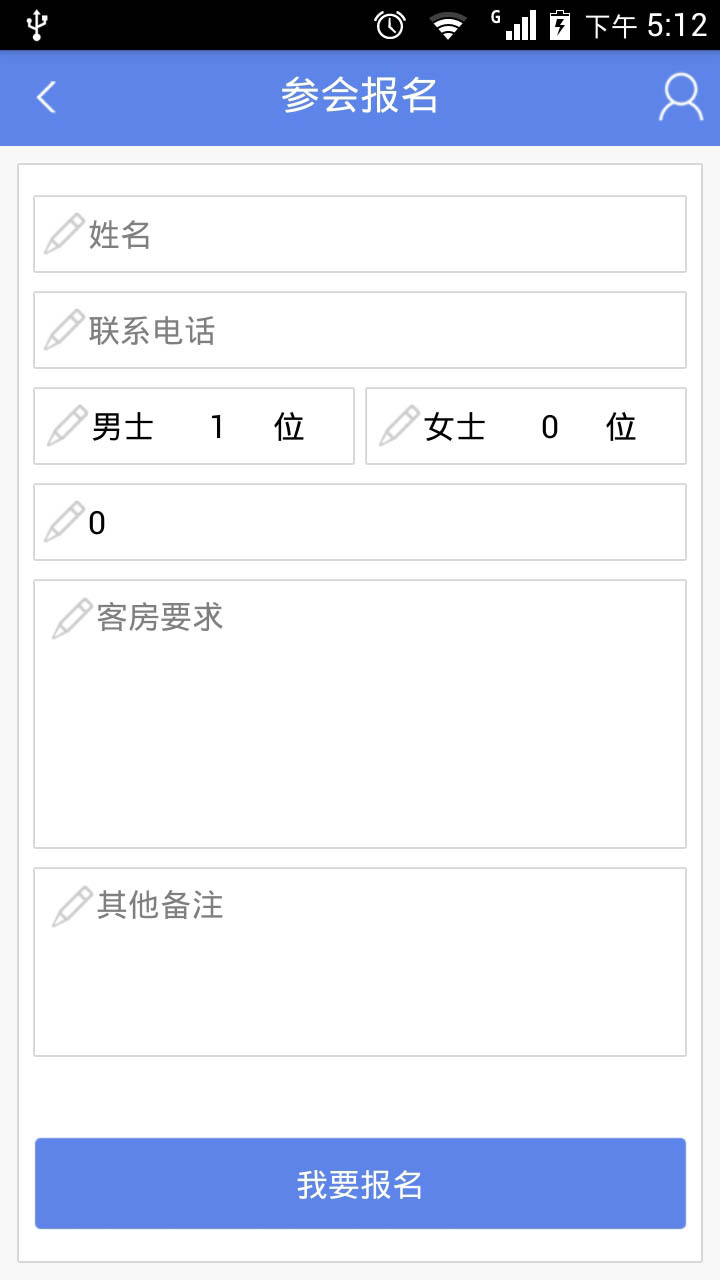Tap the battery charging status icon
Screen dimensions: 720x1280
pyautogui.click(x=560, y=25)
